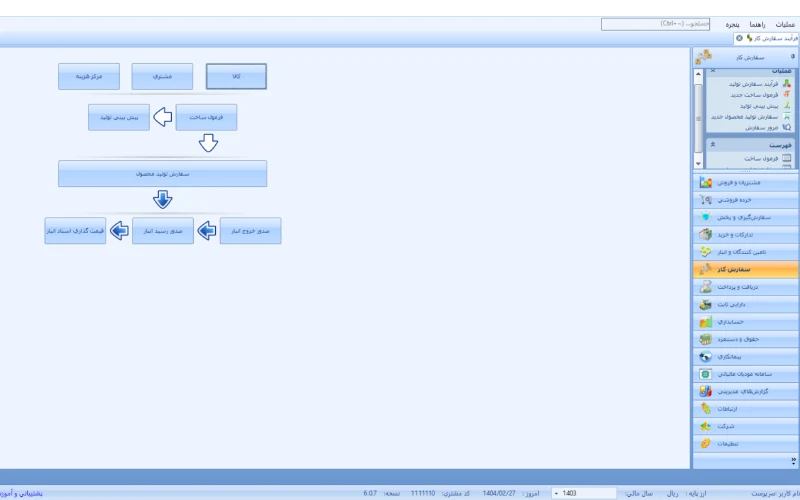This screenshot has height=500, width=800.
Task: Go to the حسابداری module icon
Action: coord(706,321)
